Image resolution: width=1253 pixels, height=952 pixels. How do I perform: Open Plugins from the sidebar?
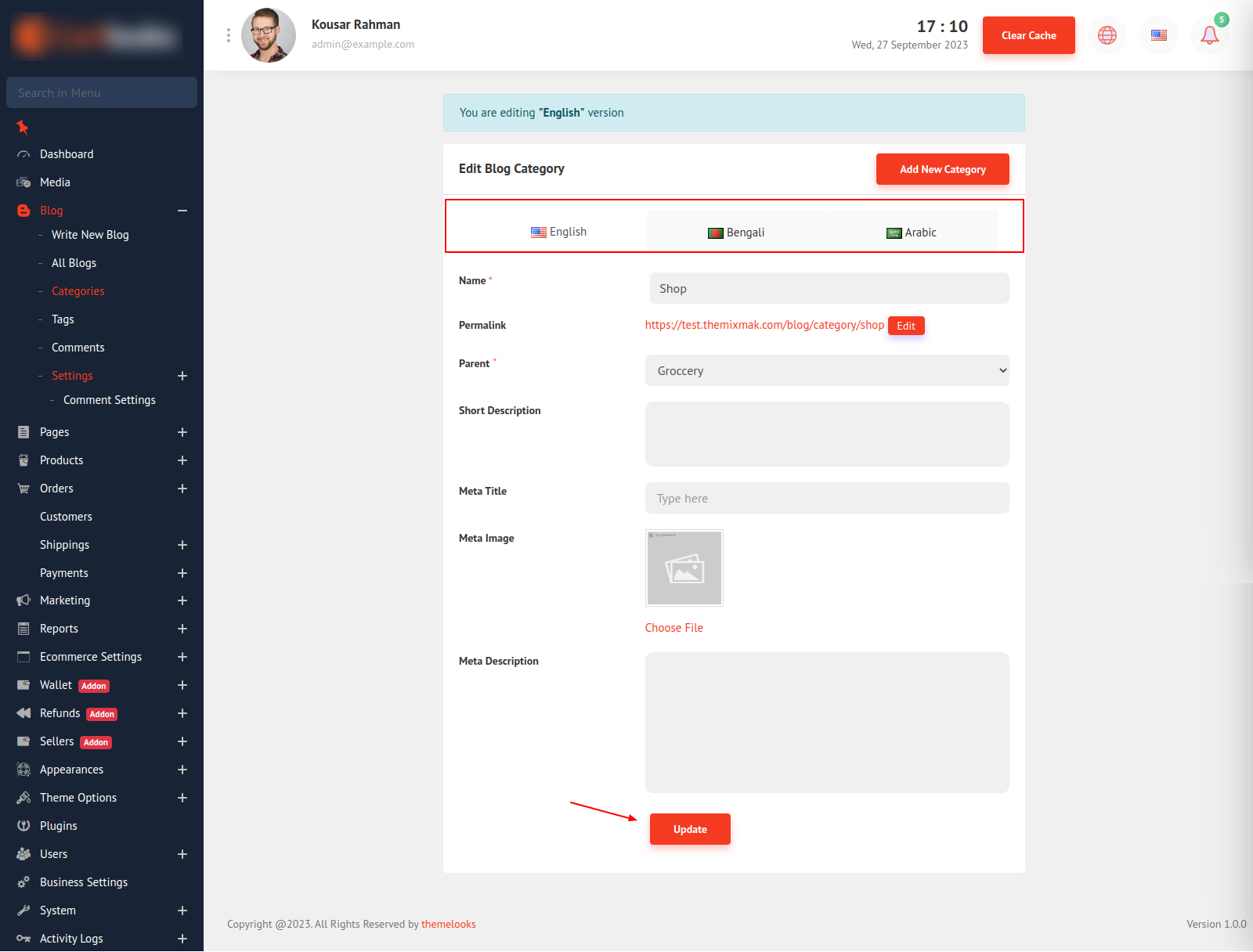point(59,826)
